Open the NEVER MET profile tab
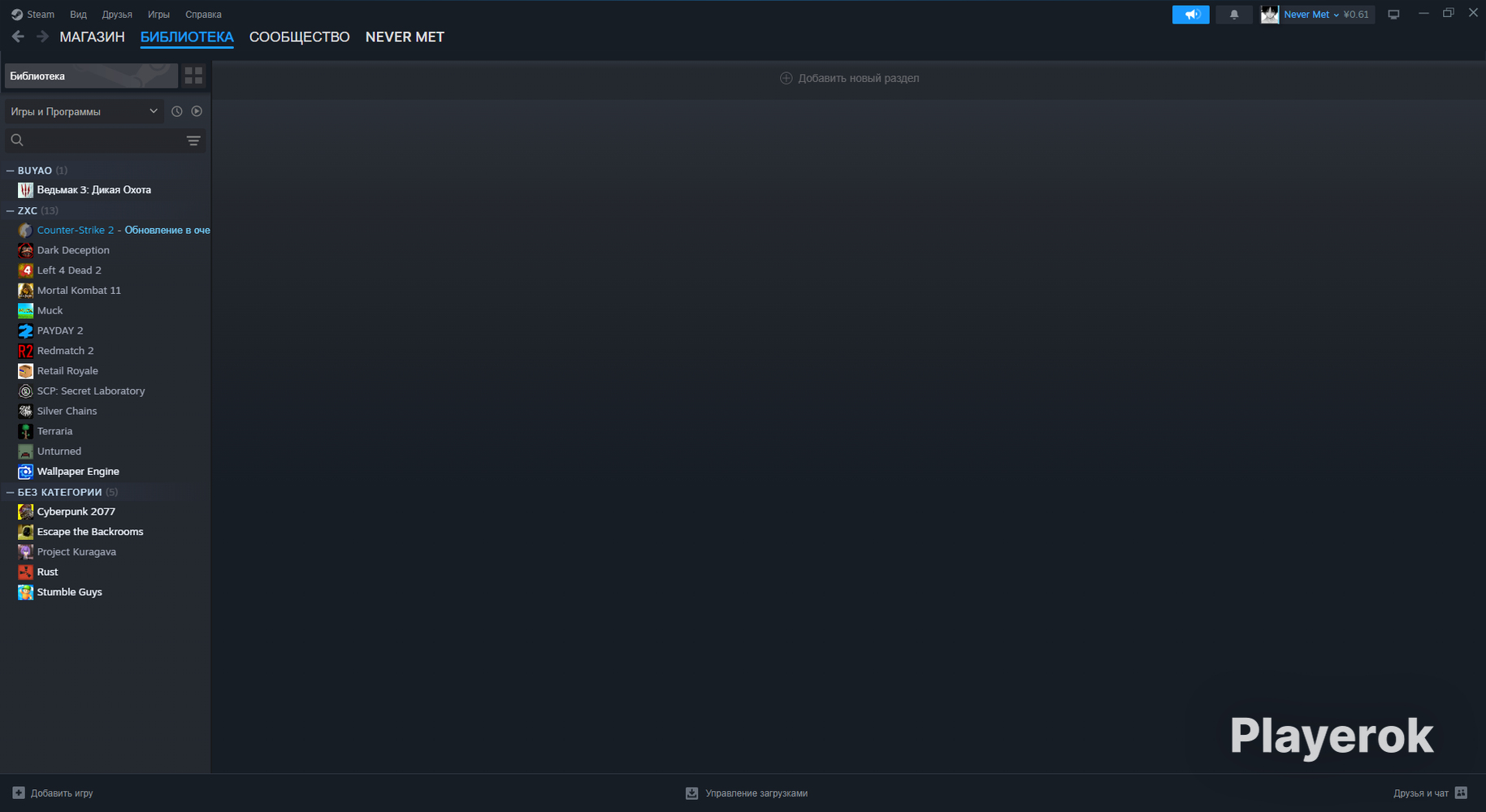 point(405,37)
